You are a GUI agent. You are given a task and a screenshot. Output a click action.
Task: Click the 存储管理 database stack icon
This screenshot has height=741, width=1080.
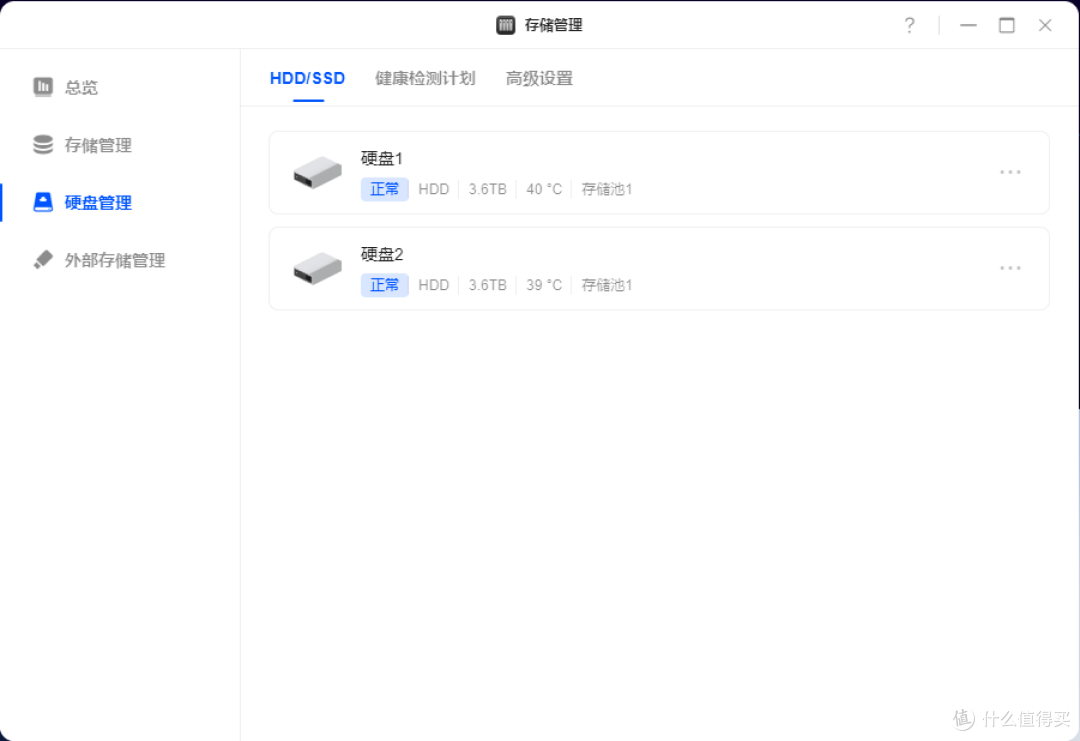pyautogui.click(x=43, y=145)
